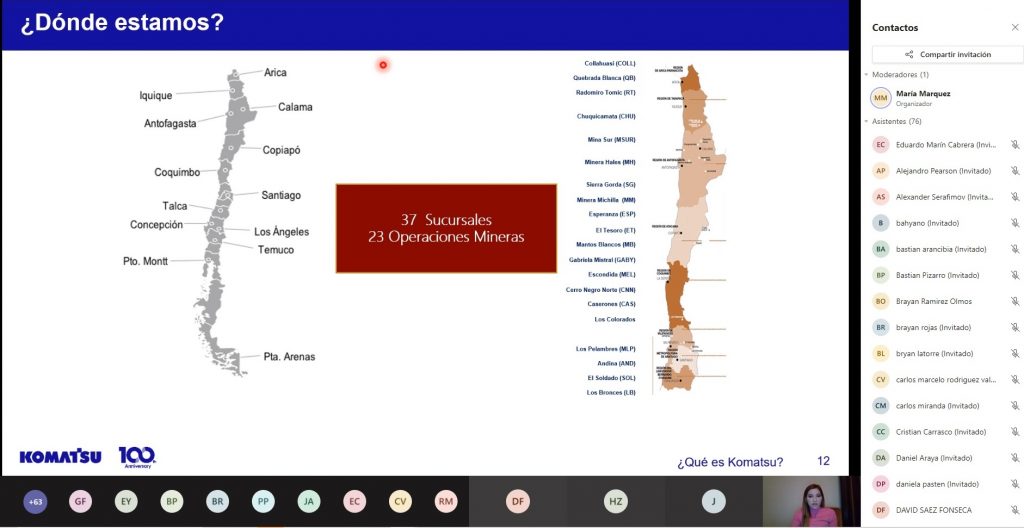The width and height of the screenshot is (1024, 528).
Task: Click the Pta. Arenas map label
Action: [289, 357]
